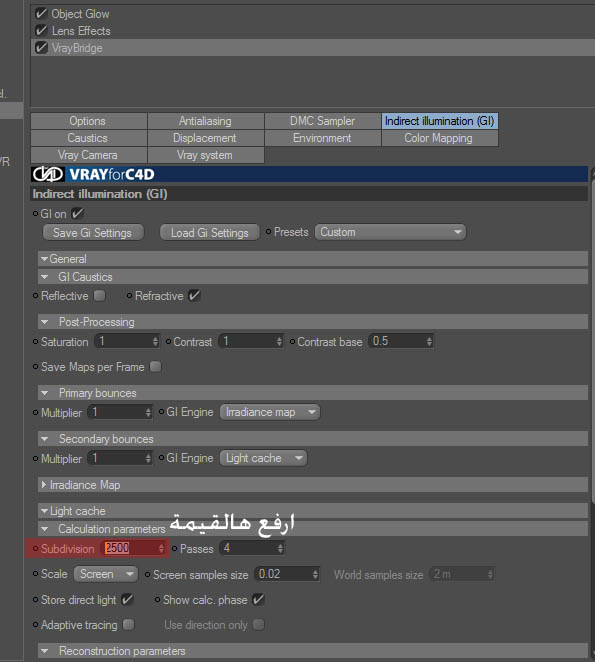Screen dimensions: 595x662
Task: Toggle the VrayBridge effect checkbox
Action: [x=41, y=47]
